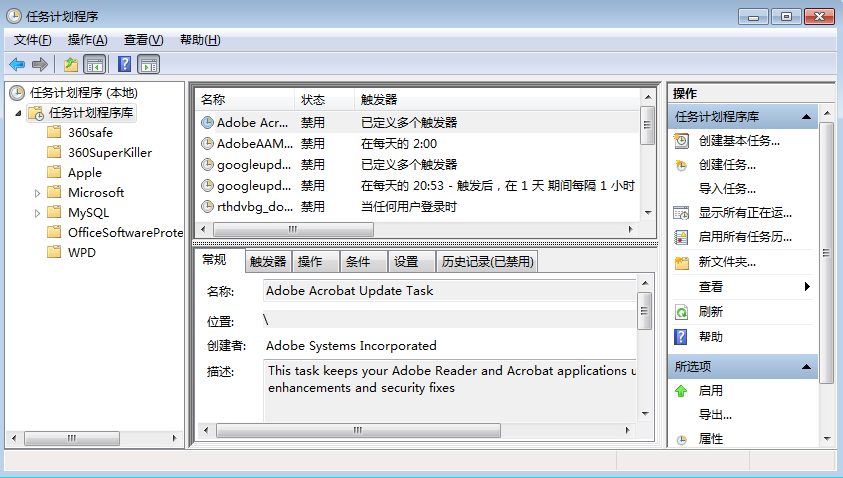This screenshot has width=843, height=478.
Task: Click the 创建任务 icon
Action: [x=681, y=165]
